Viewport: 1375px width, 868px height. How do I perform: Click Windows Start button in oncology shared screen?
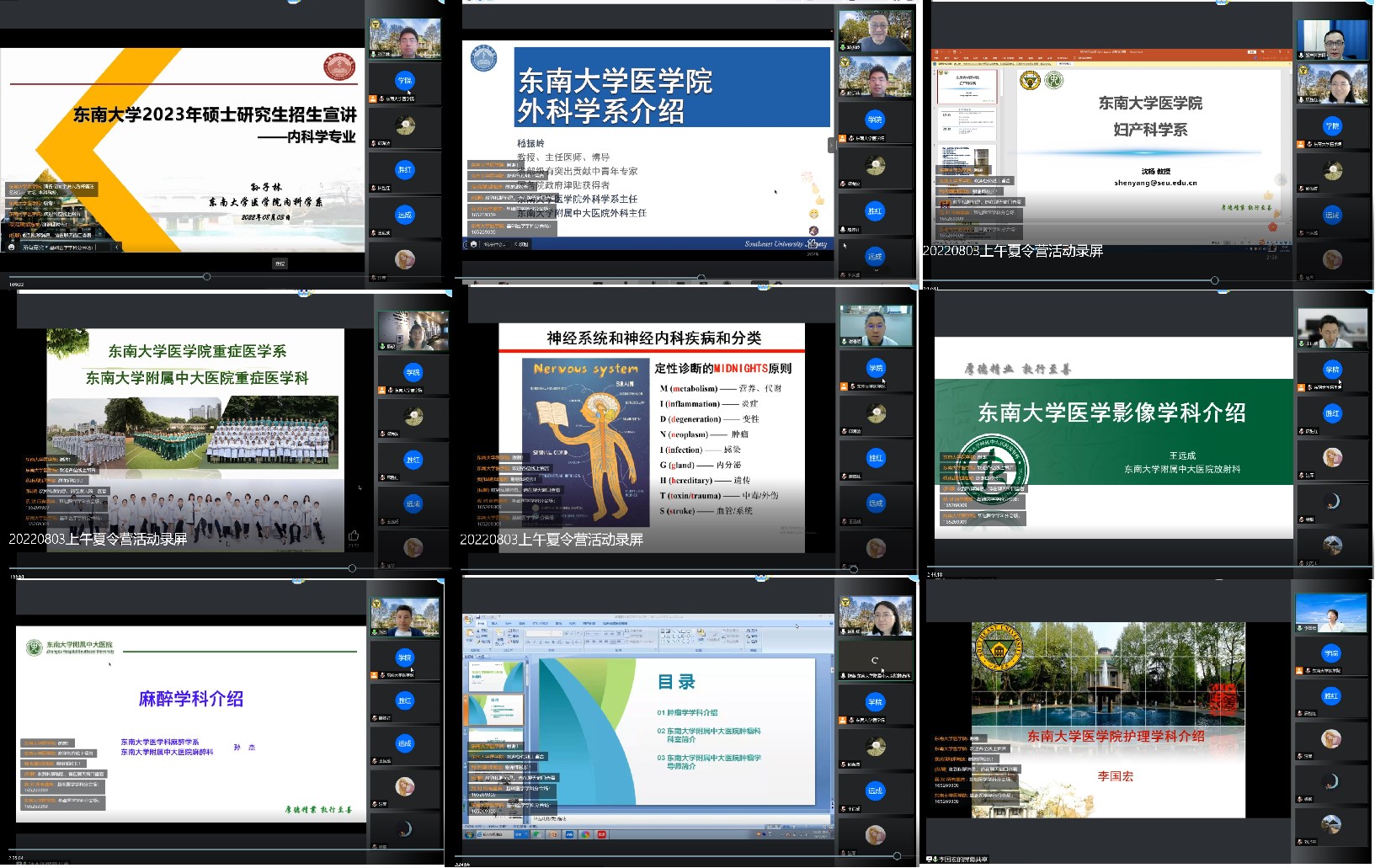click(x=469, y=835)
